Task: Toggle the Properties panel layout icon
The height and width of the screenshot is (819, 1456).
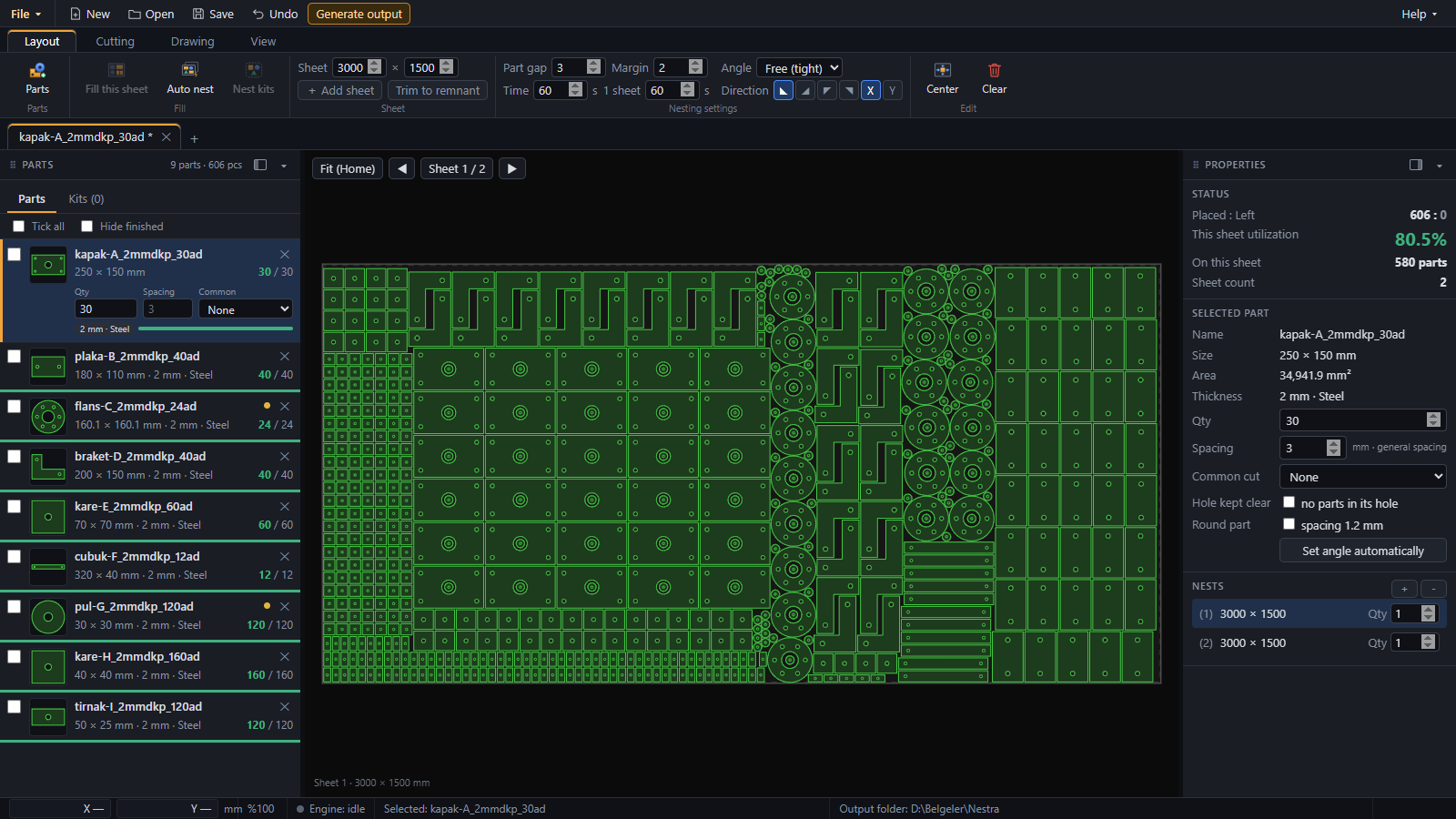Action: click(x=1416, y=165)
